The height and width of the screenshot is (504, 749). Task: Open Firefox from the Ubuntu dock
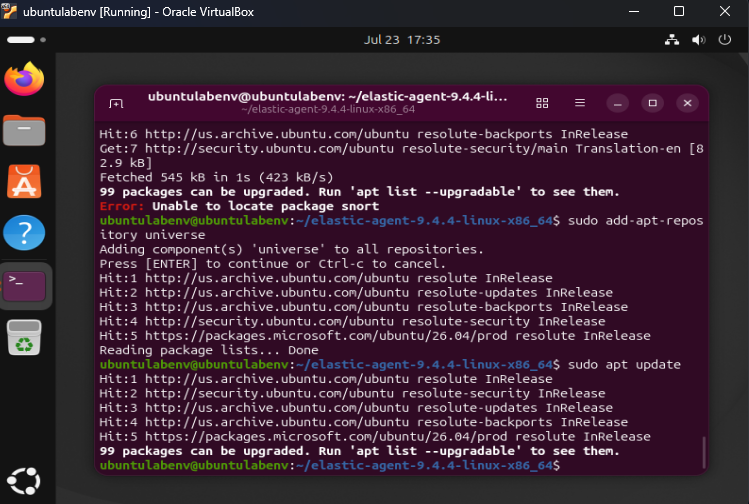(24, 79)
